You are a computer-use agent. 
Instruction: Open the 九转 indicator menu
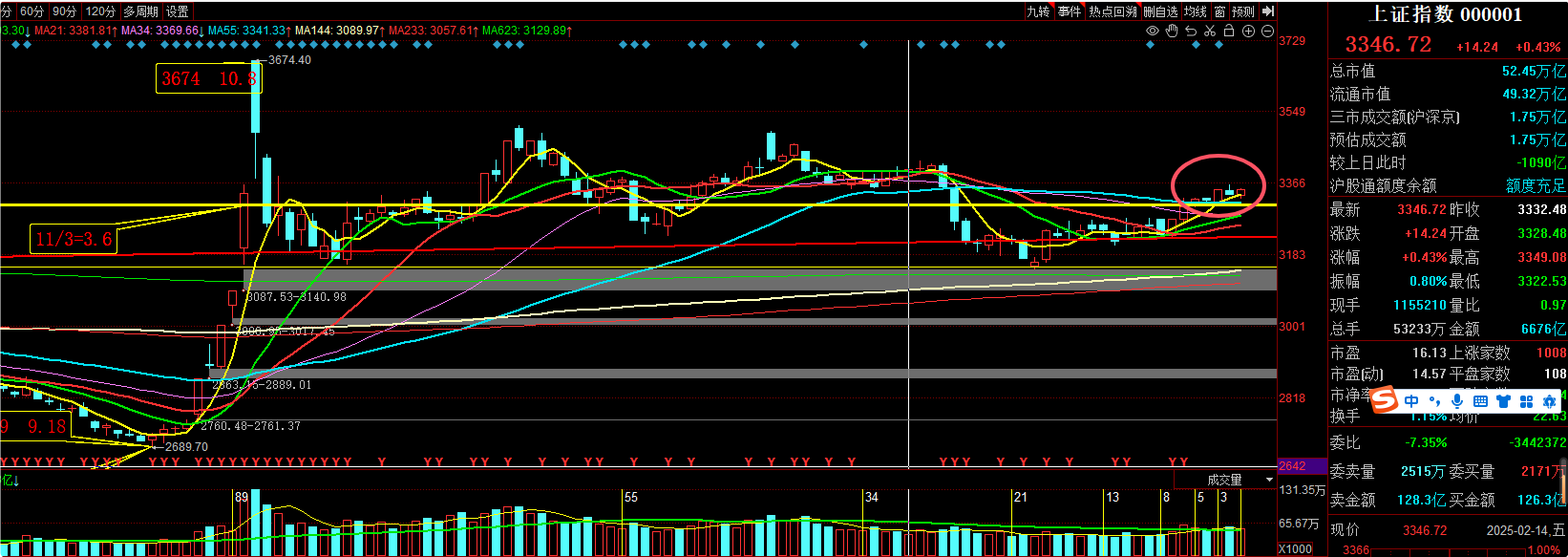1038,11
